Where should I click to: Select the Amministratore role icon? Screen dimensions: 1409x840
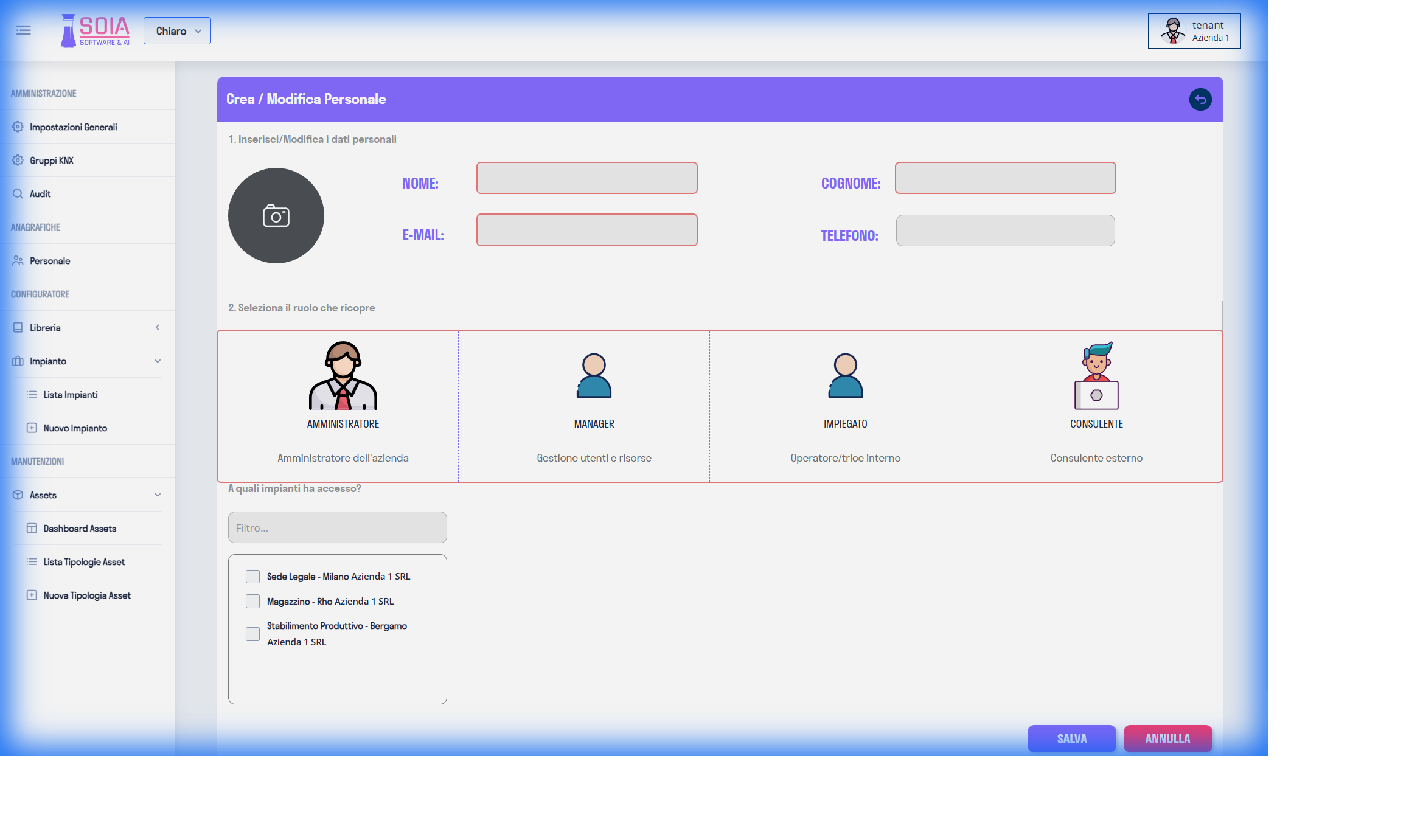click(x=343, y=375)
